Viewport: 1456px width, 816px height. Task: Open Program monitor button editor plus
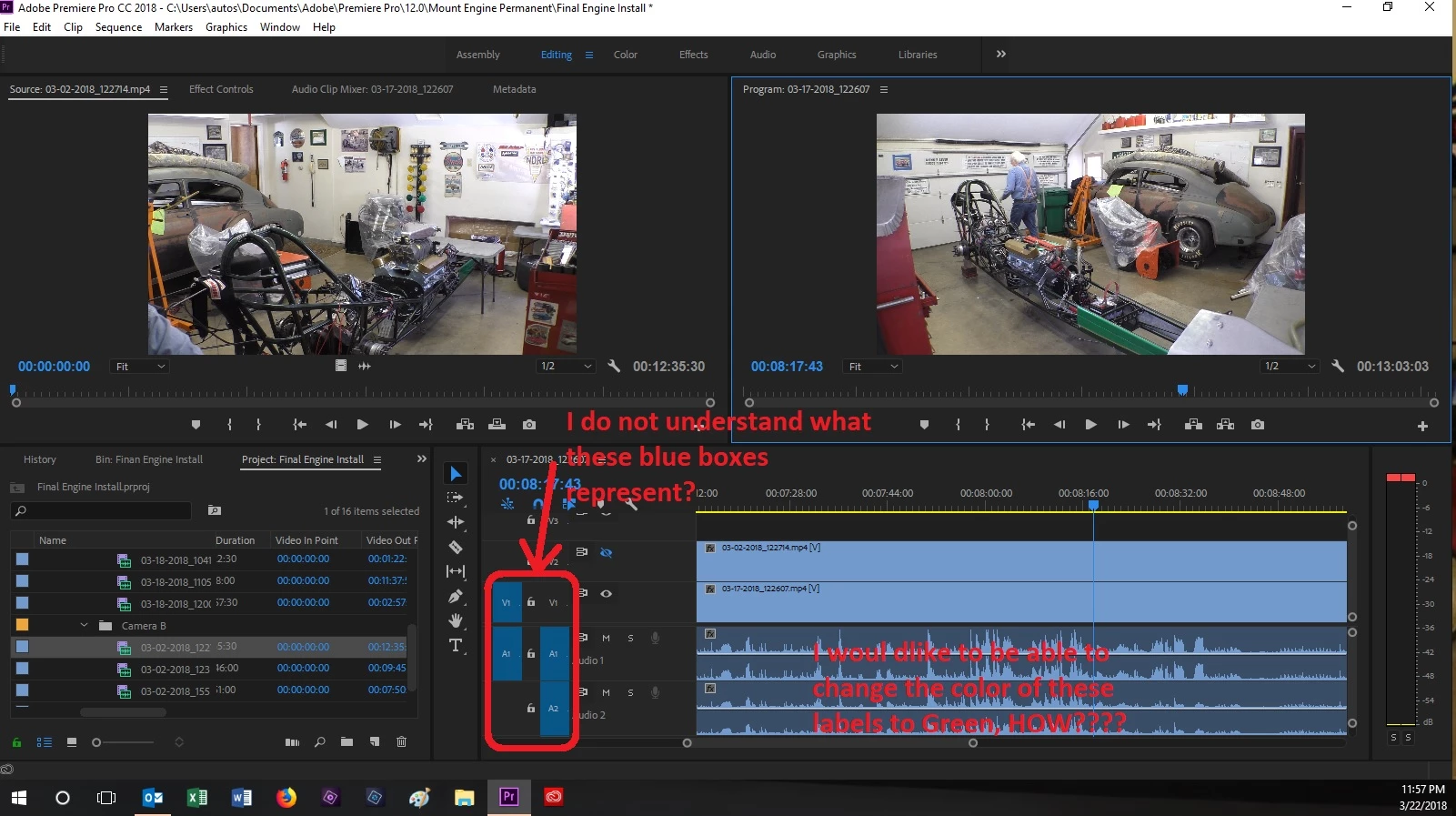(1422, 426)
